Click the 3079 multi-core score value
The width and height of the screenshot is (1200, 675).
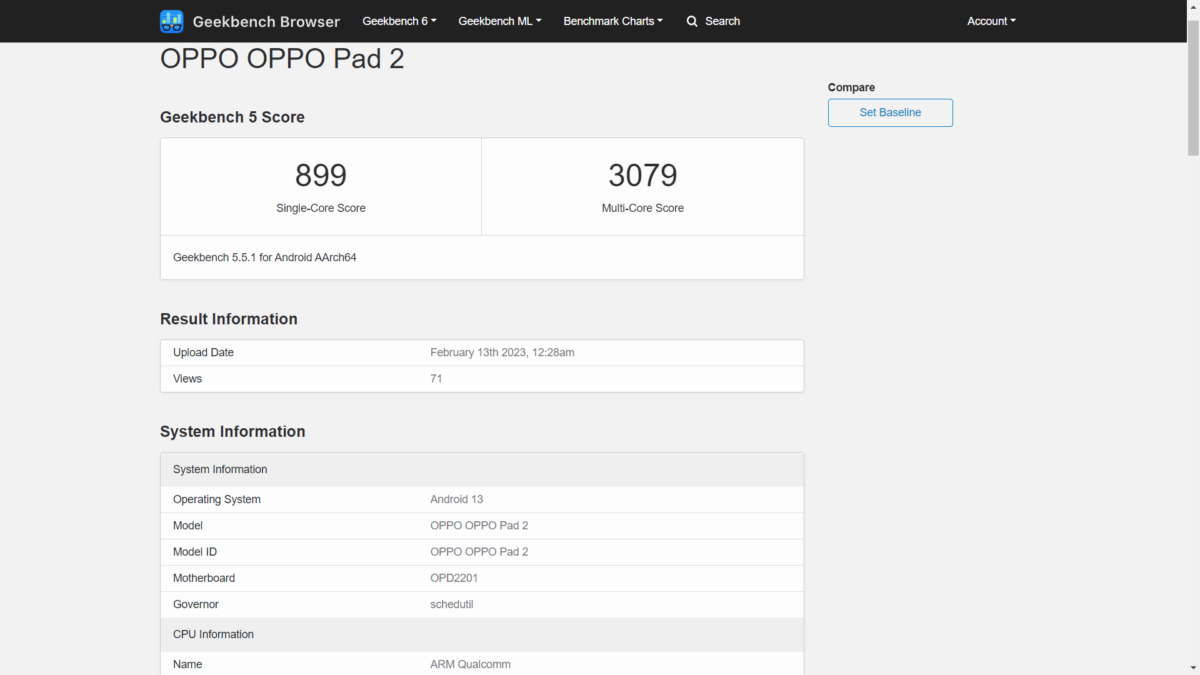point(642,176)
